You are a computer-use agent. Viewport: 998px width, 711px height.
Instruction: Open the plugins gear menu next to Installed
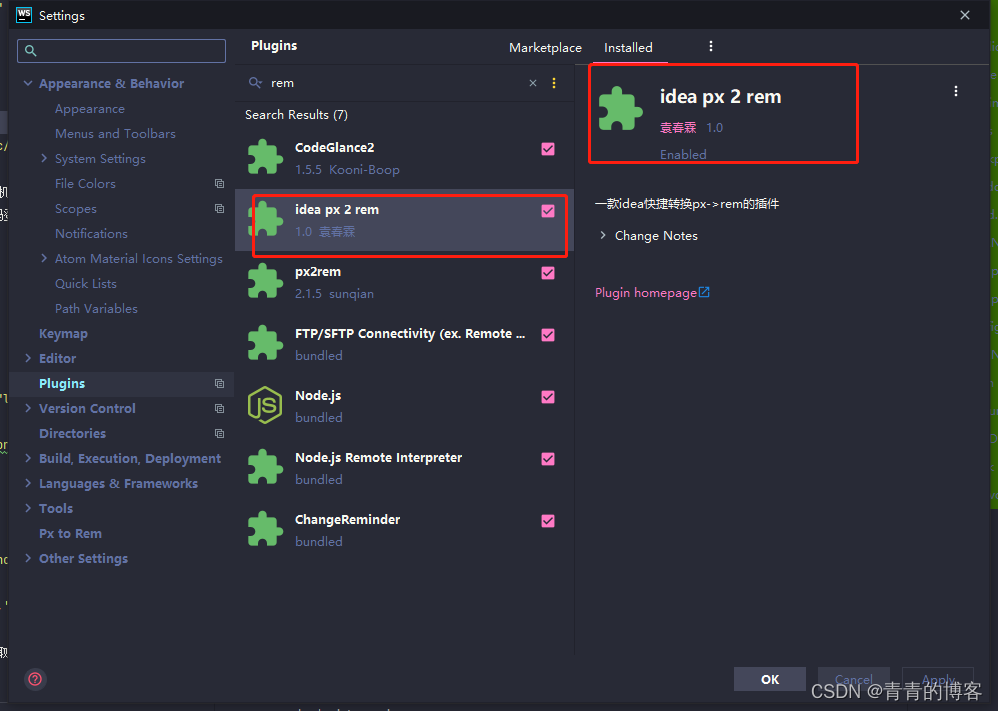(x=711, y=46)
